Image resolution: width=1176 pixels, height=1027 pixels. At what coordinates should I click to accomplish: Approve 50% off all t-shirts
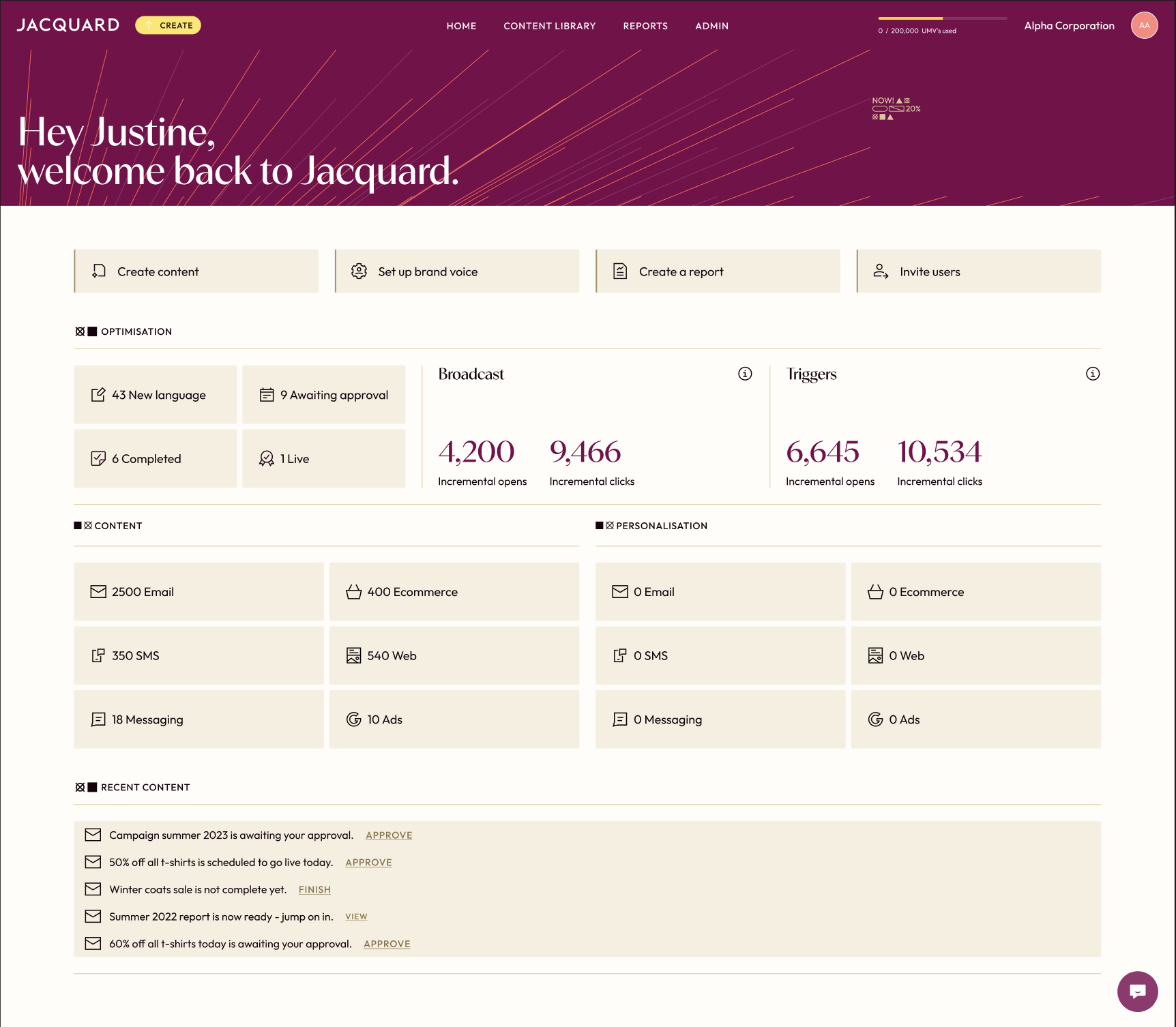[x=368, y=863]
